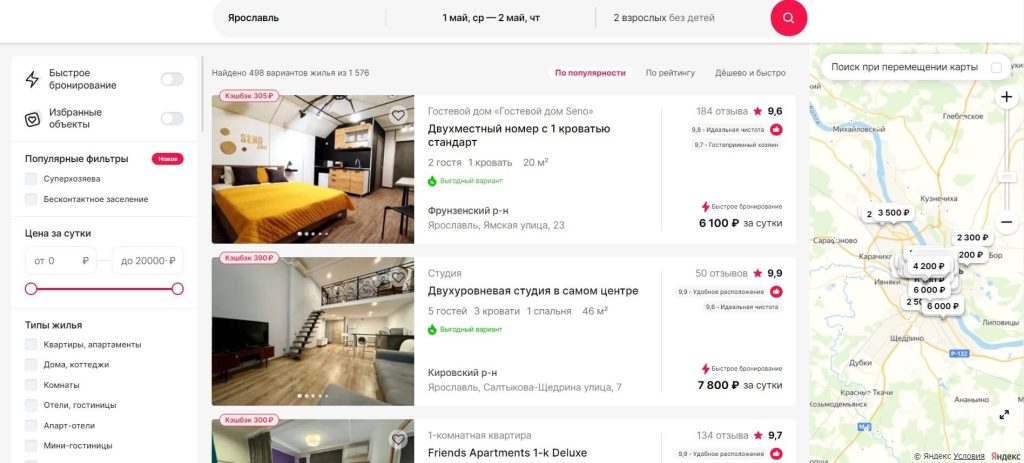
Task: Check the Суперхозяева filter
Action: [x=31, y=179]
